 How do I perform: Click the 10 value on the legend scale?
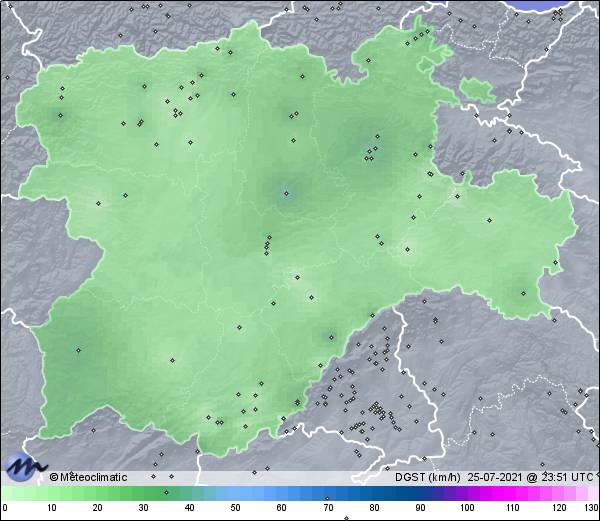point(52,508)
